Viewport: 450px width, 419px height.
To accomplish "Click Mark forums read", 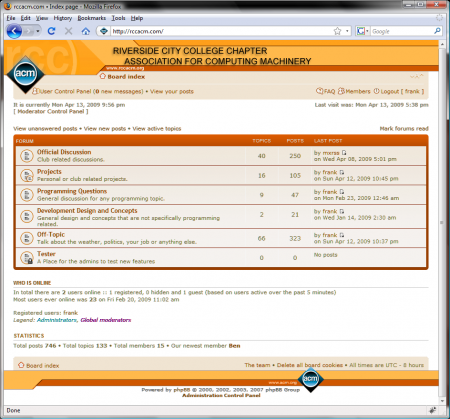I will (404, 129).
